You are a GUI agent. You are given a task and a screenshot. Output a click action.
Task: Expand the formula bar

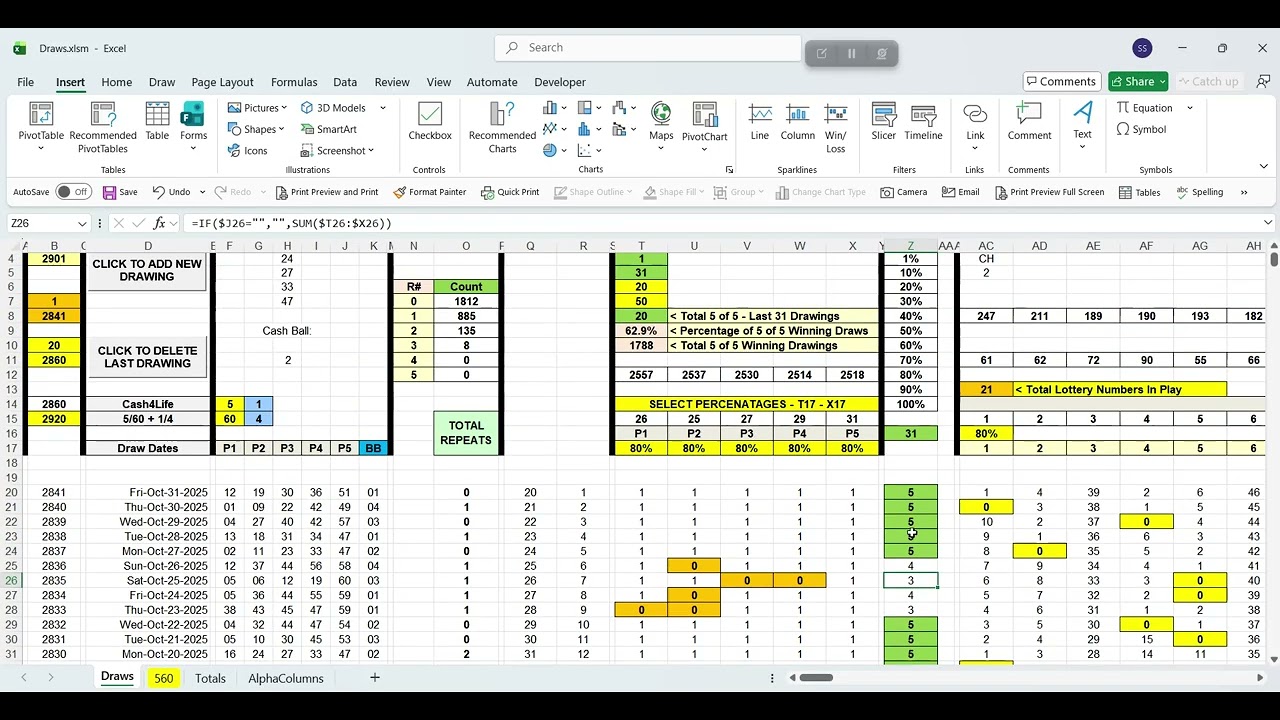pos(1268,223)
